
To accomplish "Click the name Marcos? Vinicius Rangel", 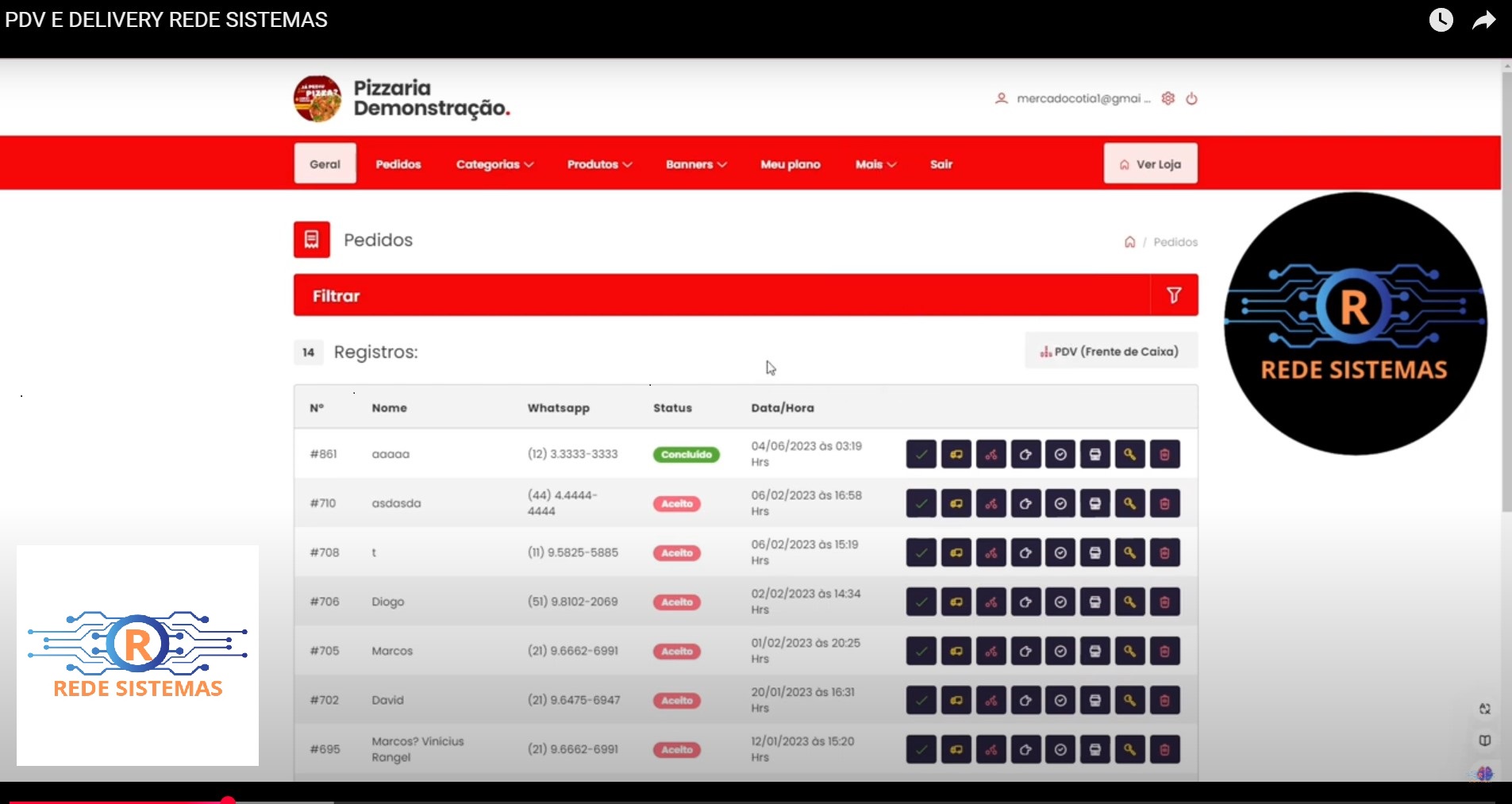I will [417, 749].
